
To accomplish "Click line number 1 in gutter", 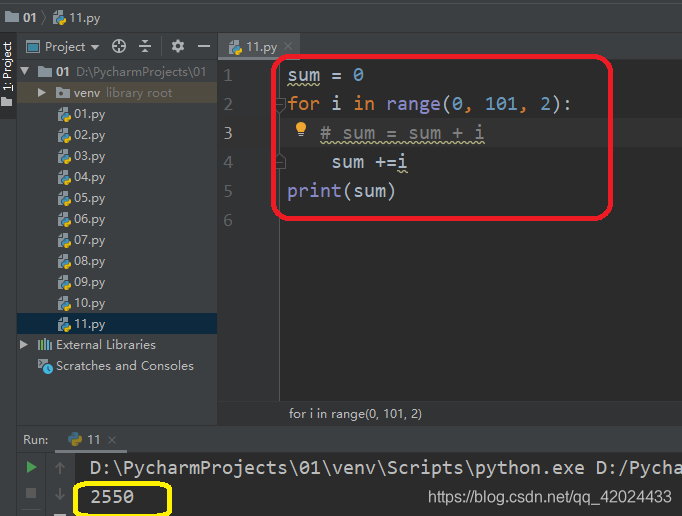I will [x=228, y=75].
